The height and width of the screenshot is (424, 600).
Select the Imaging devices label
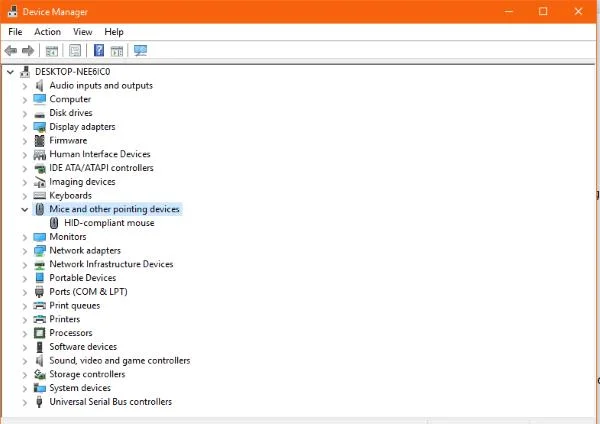82,181
